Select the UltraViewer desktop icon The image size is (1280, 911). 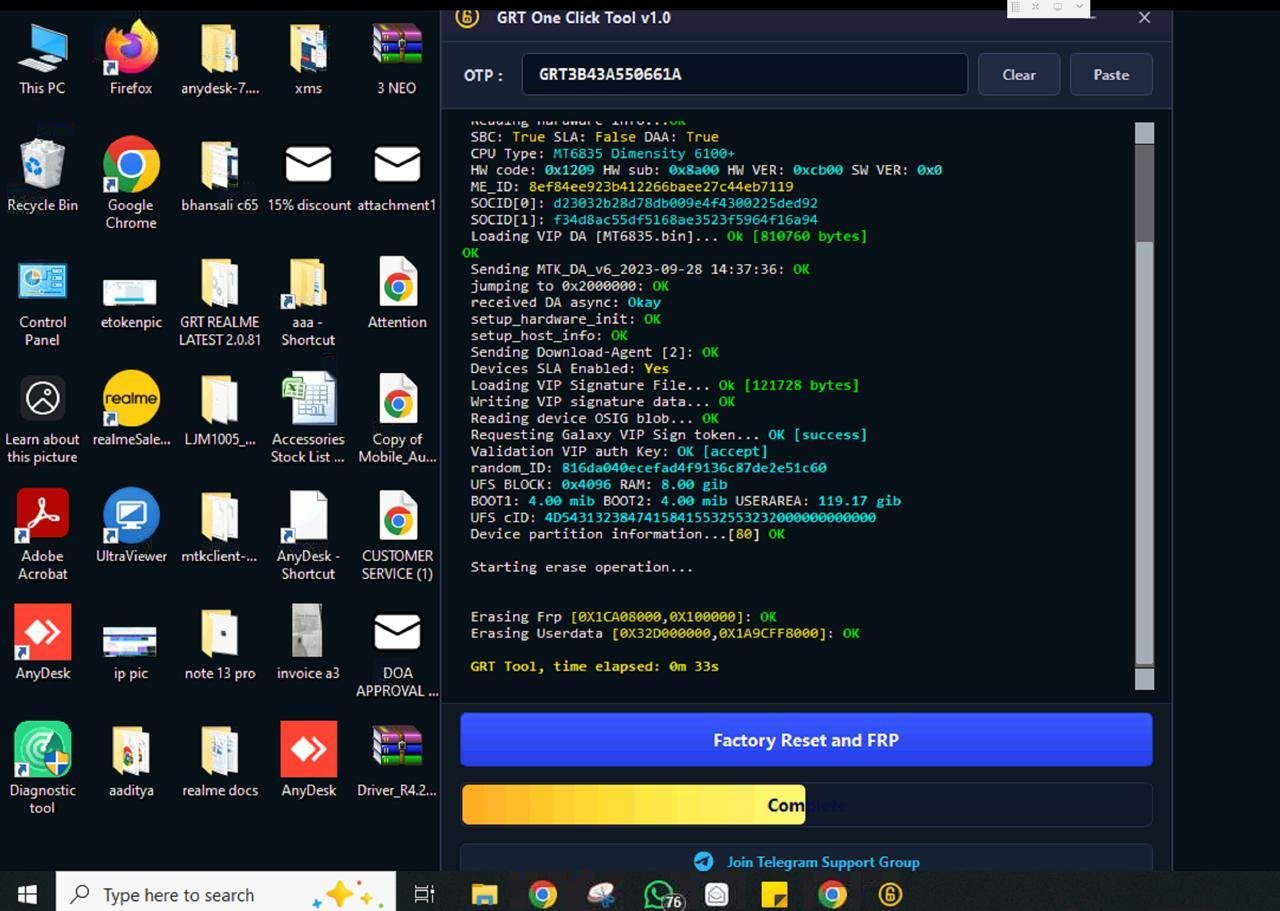[131, 525]
